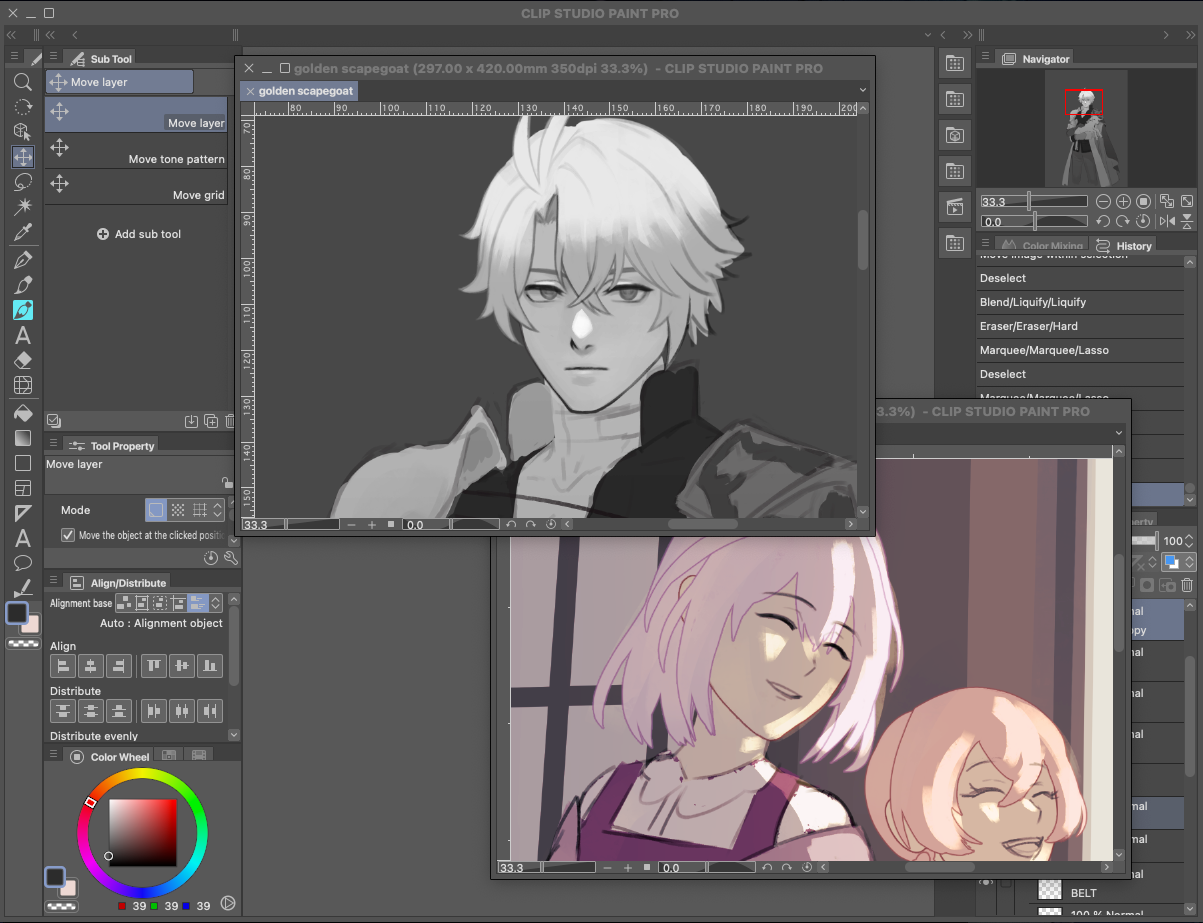Select the Eyedropper tool
Screen dimensions: 1203x923
tap(22, 233)
